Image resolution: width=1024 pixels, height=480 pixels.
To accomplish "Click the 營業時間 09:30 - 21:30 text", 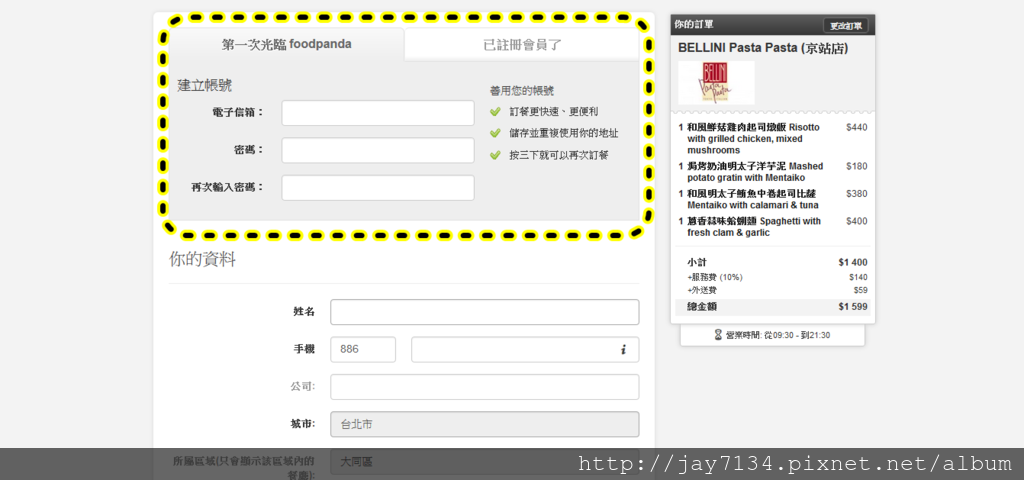I will tap(778, 335).
